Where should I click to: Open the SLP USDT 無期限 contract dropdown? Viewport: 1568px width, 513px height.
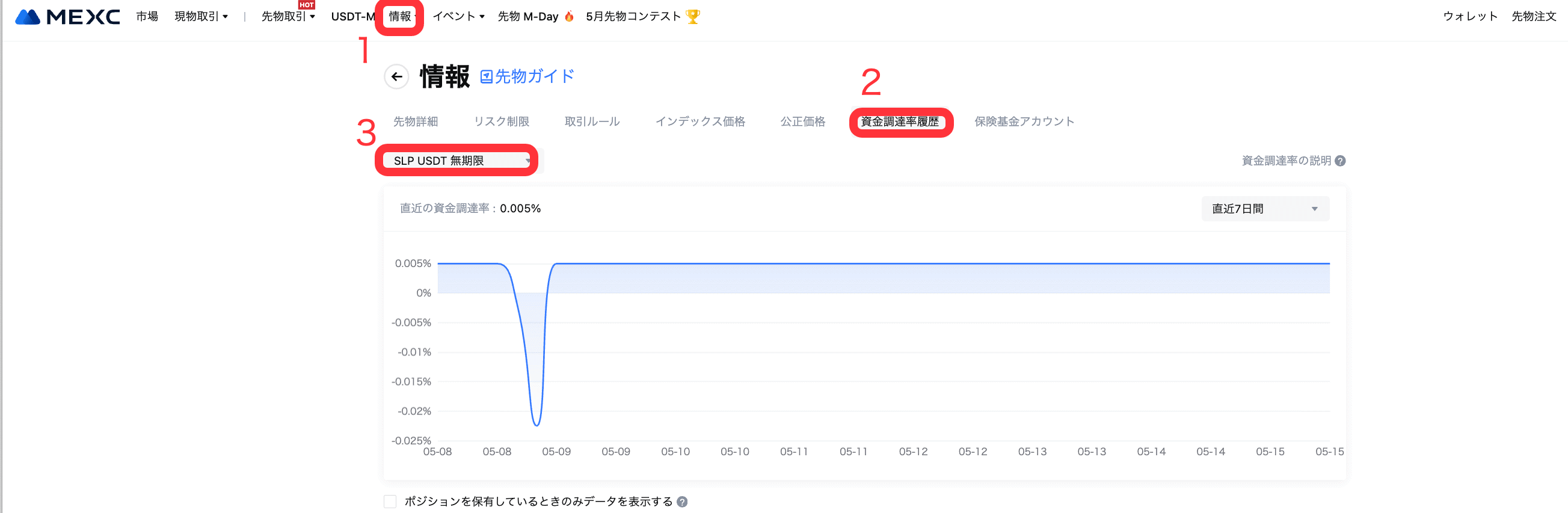coord(460,161)
